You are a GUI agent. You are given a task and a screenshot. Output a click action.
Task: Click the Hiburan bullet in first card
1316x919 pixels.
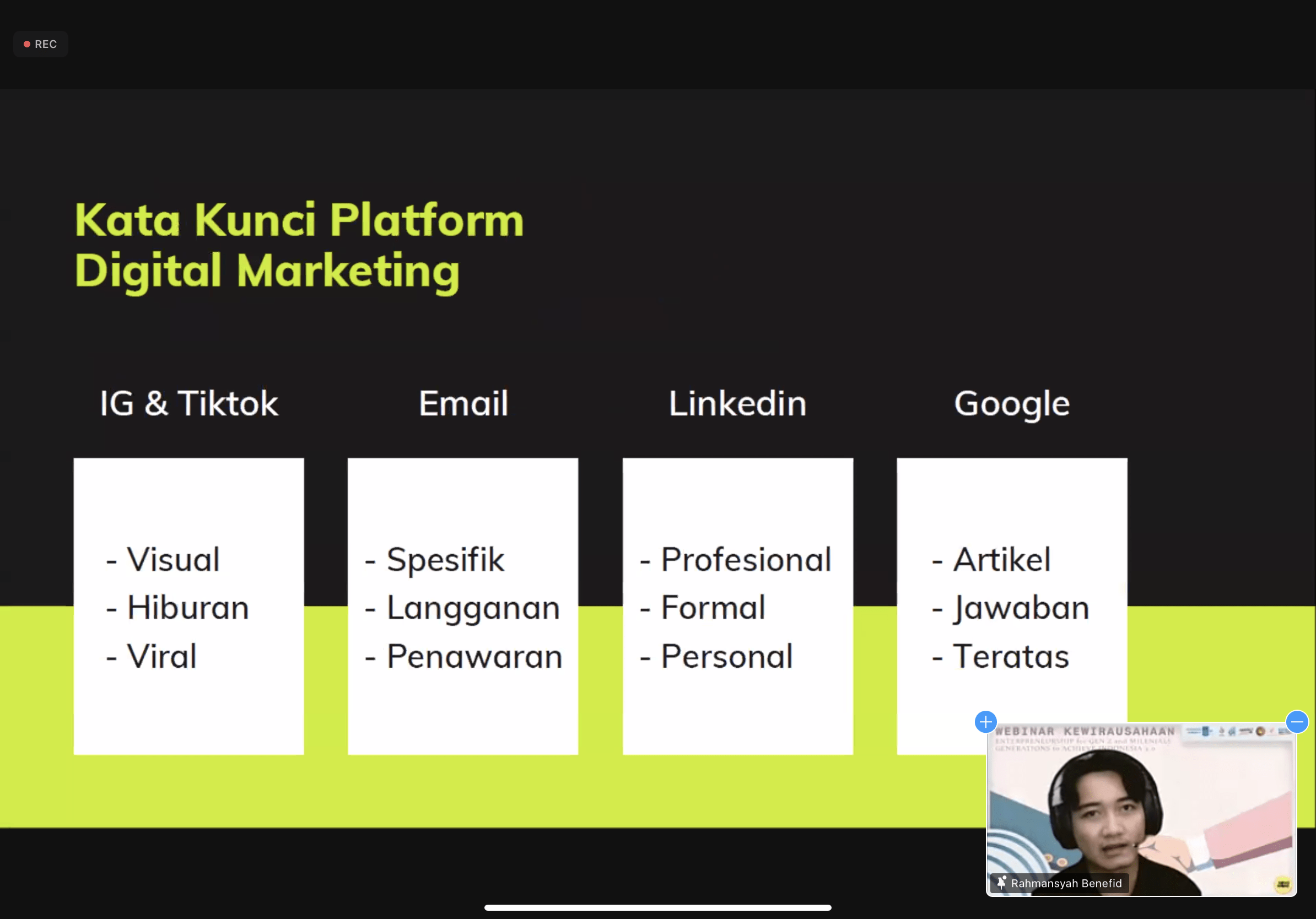187,608
